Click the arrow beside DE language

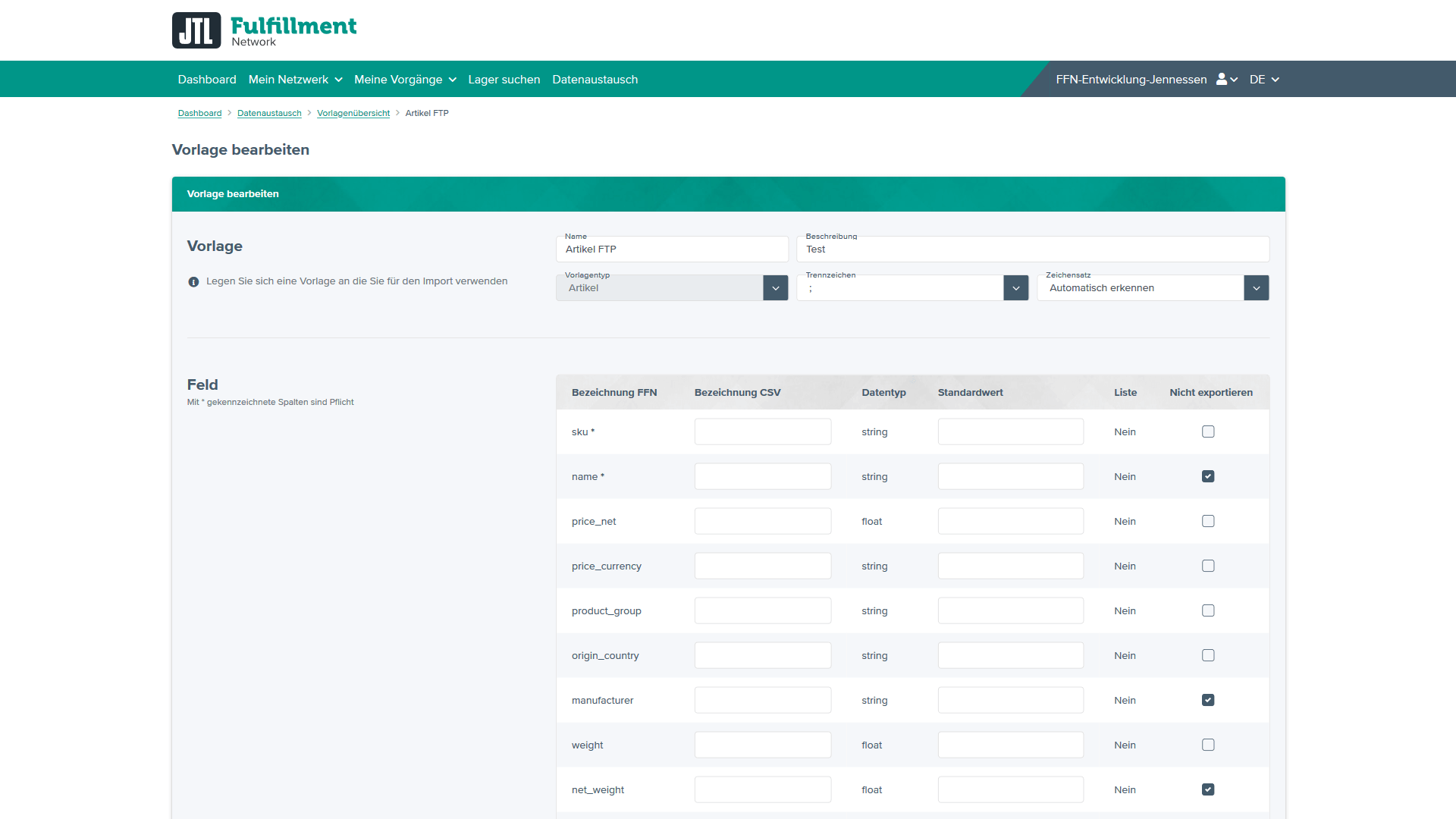(x=1276, y=80)
